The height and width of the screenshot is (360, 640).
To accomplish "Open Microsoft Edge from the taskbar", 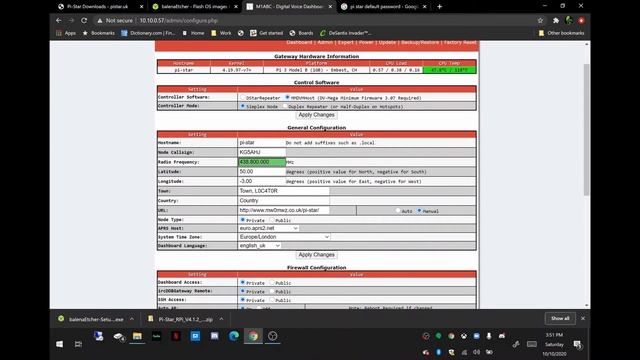I will [x=234, y=336].
